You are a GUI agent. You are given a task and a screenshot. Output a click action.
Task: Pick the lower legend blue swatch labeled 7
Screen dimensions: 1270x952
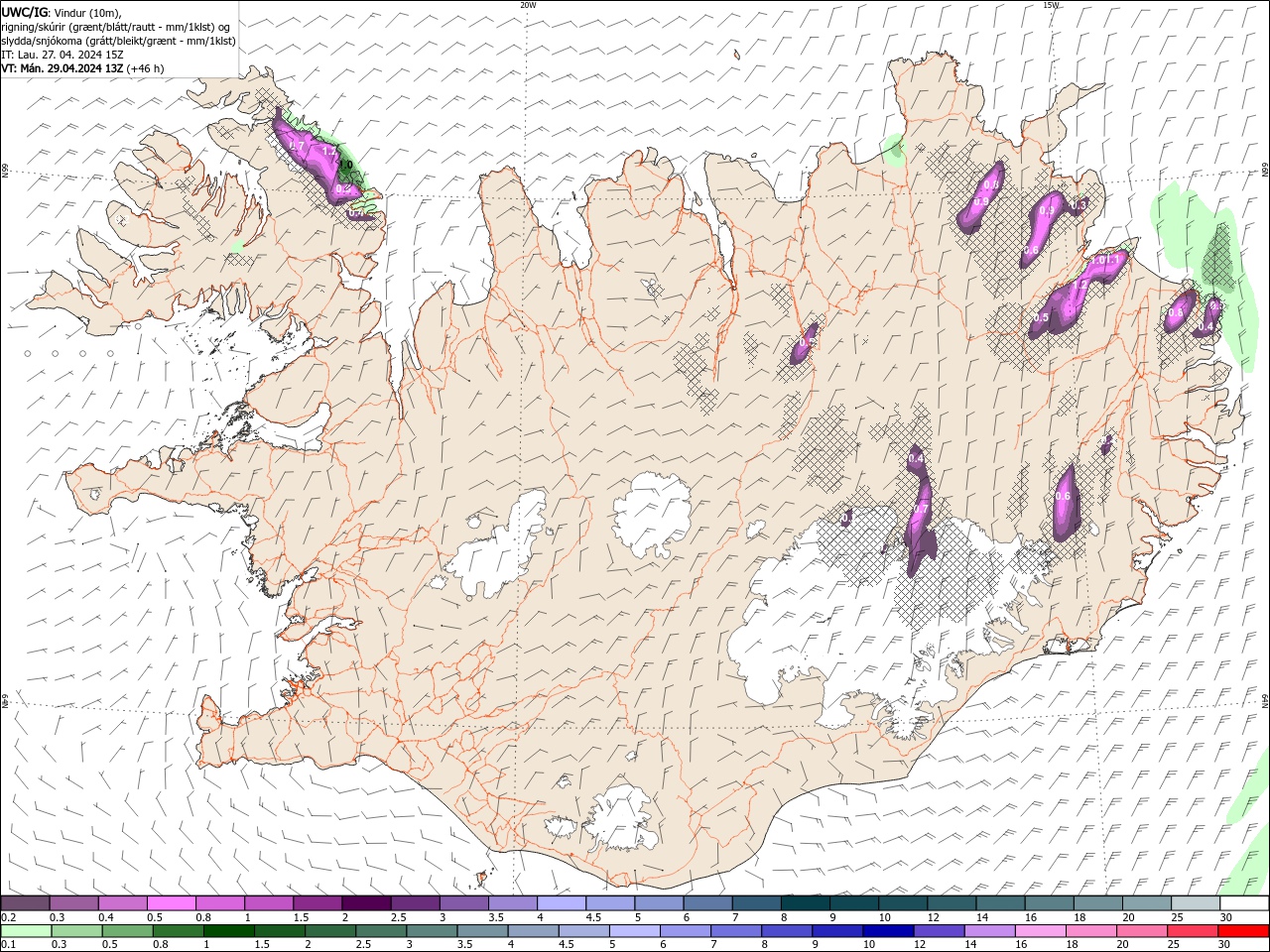[735, 931]
